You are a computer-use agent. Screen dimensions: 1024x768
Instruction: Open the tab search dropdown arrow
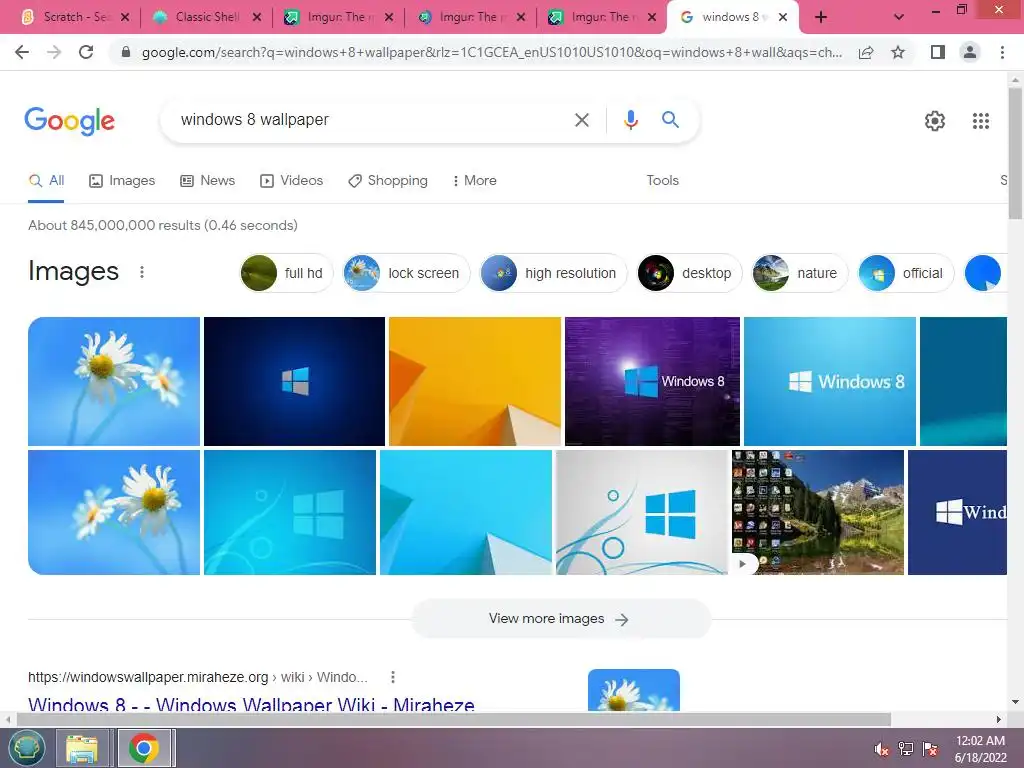point(899,18)
